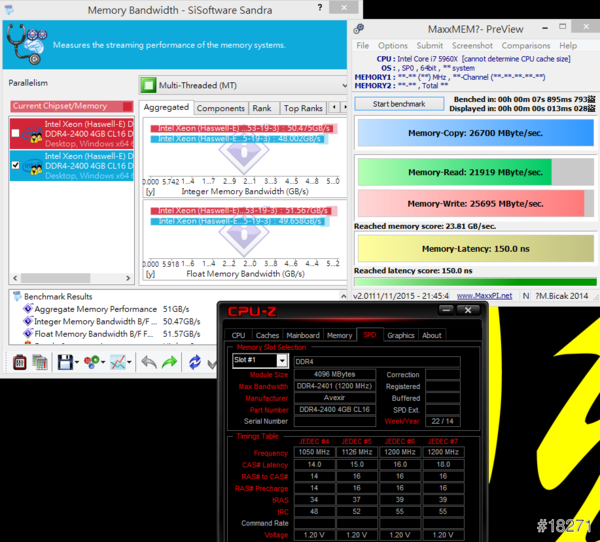Switch to the Memory tab in CPU-Z
The height and width of the screenshot is (542, 600).
coord(339,335)
